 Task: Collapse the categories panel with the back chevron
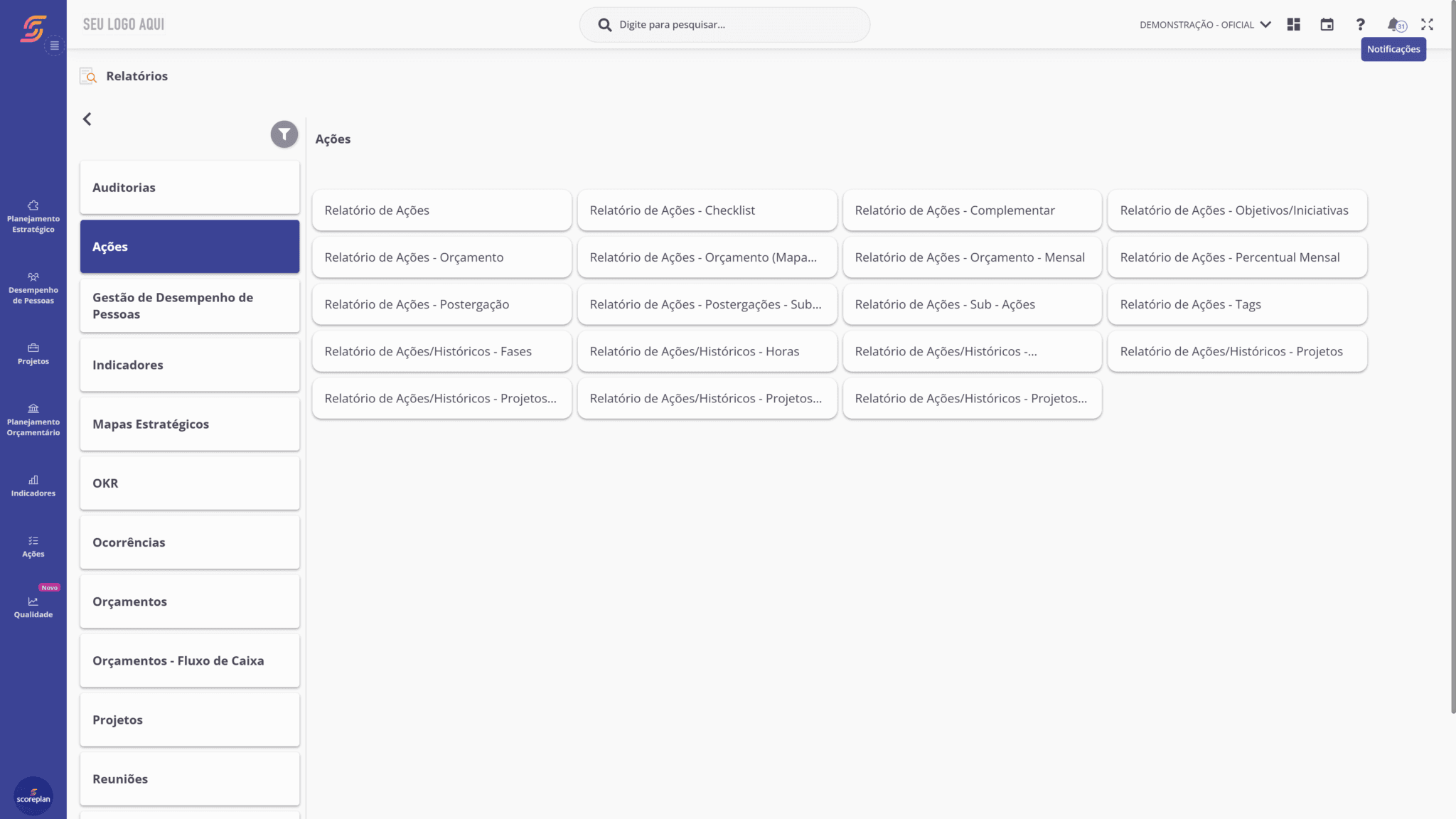click(87, 119)
